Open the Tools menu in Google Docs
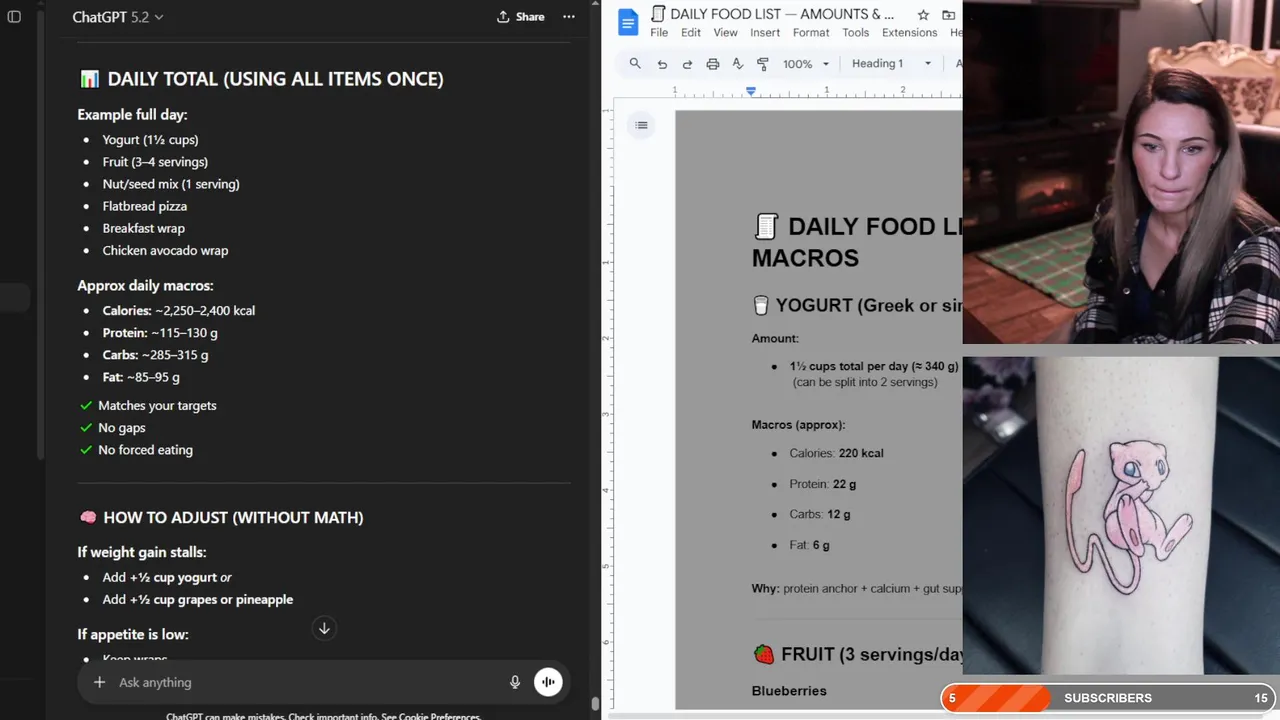 tap(856, 33)
